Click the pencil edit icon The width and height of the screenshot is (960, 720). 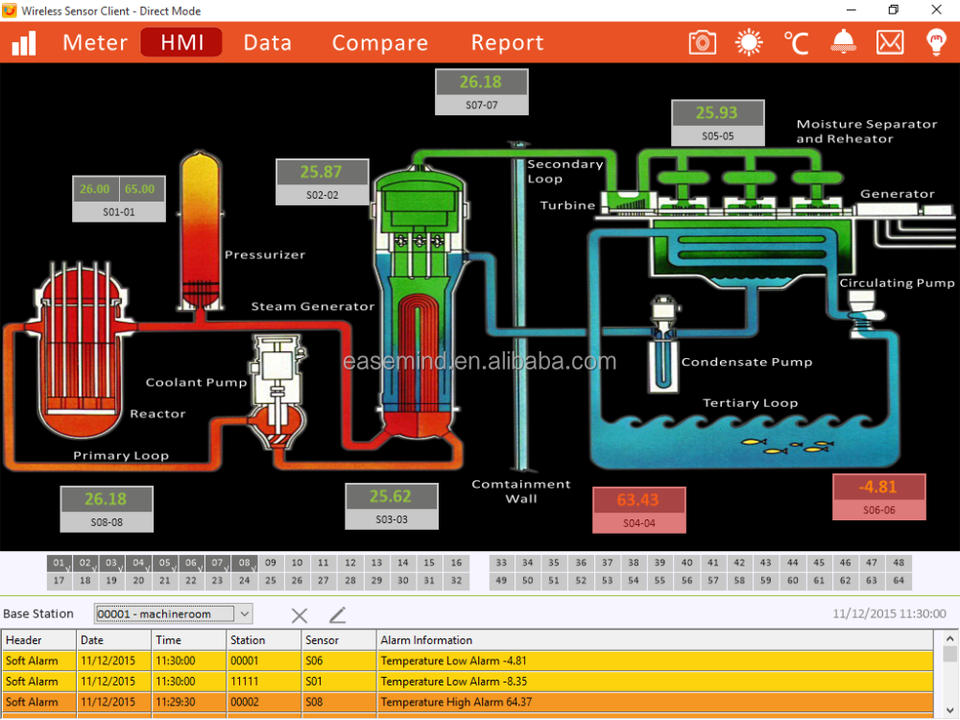pos(337,615)
